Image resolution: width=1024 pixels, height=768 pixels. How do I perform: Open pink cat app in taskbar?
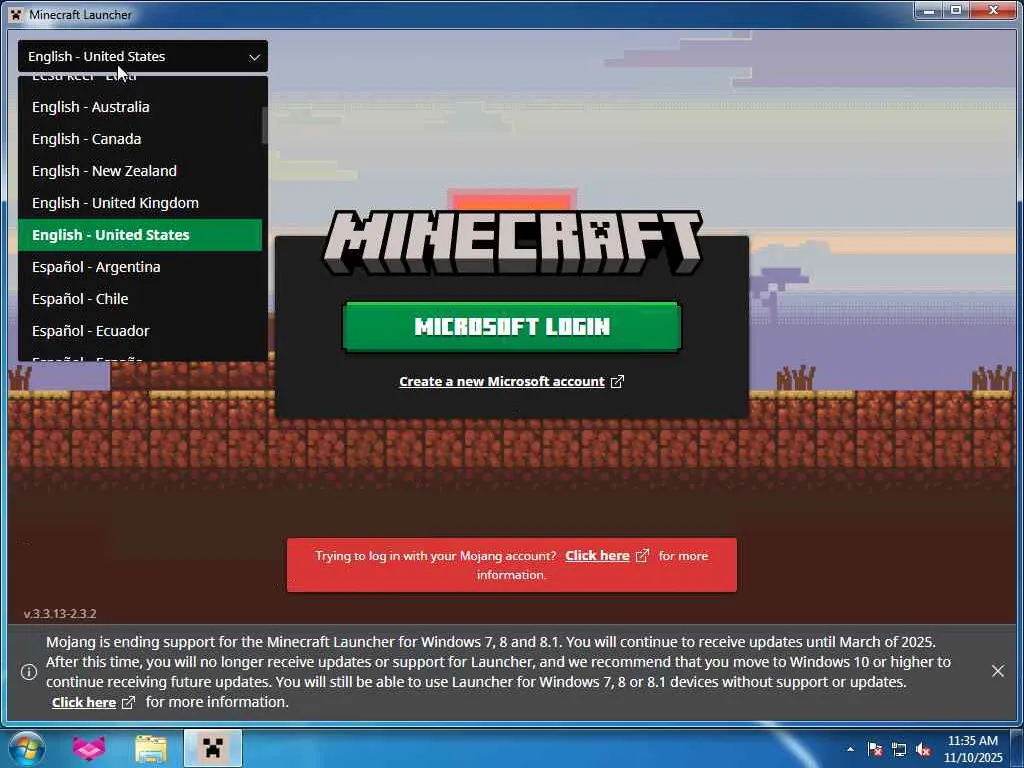coord(89,748)
